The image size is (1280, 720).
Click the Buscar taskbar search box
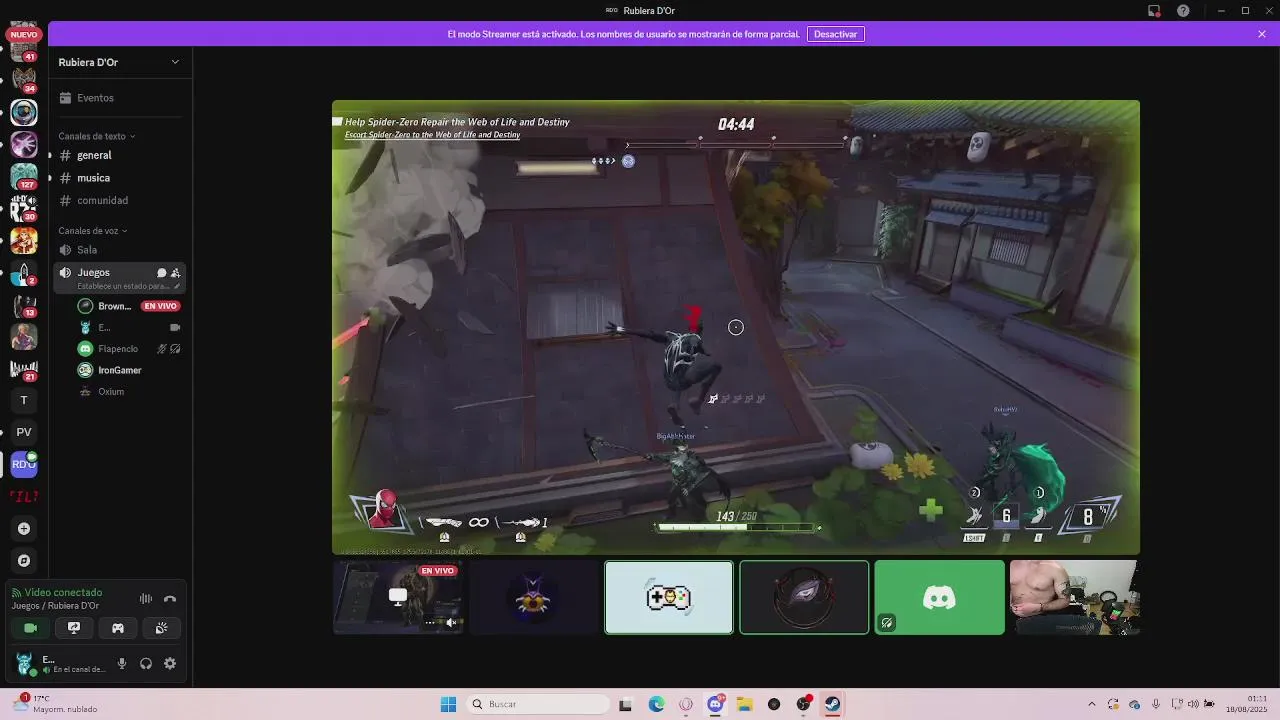point(539,704)
